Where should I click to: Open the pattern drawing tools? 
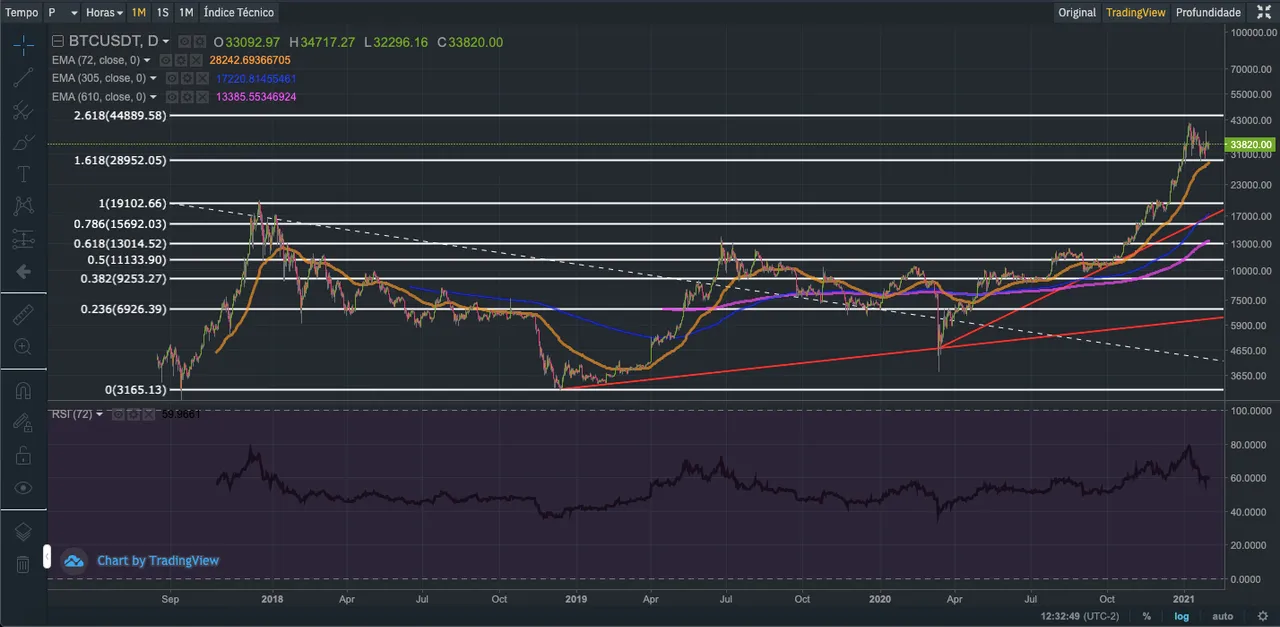point(23,206)
